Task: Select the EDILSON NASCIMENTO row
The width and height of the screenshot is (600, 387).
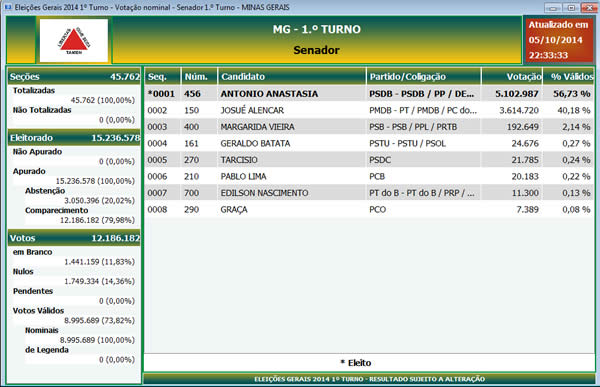Action: [369, 193]
